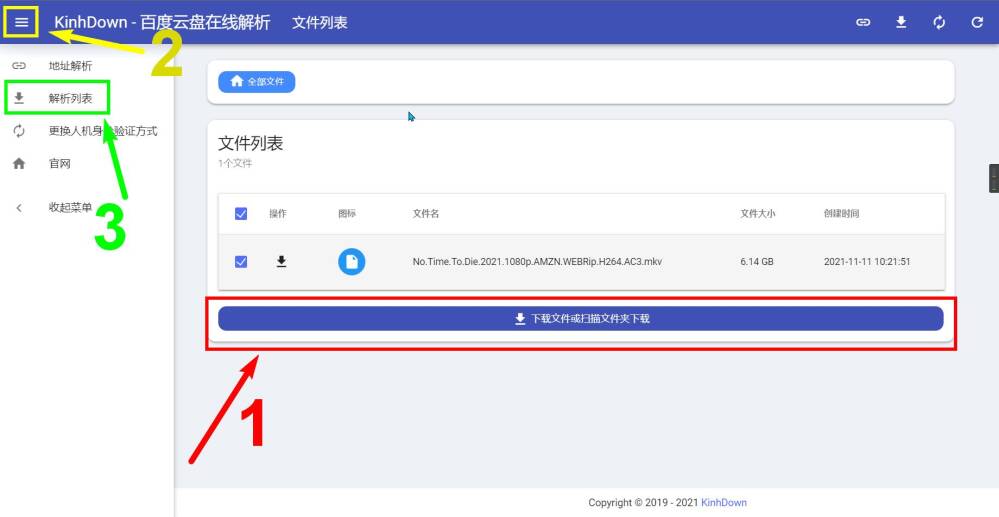Click the 全部文件 breadcrumb button
This screenshot has width=999, height=517.
tap(256, 82)
